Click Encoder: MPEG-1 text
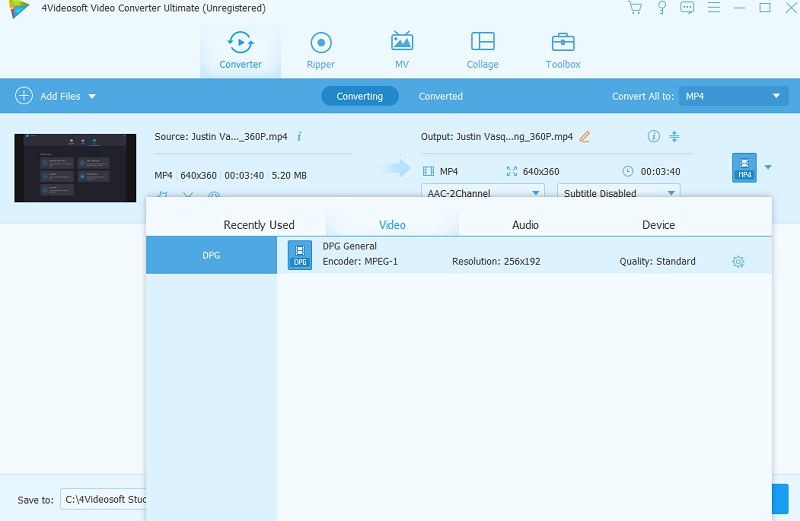 [x=360, y=261]
